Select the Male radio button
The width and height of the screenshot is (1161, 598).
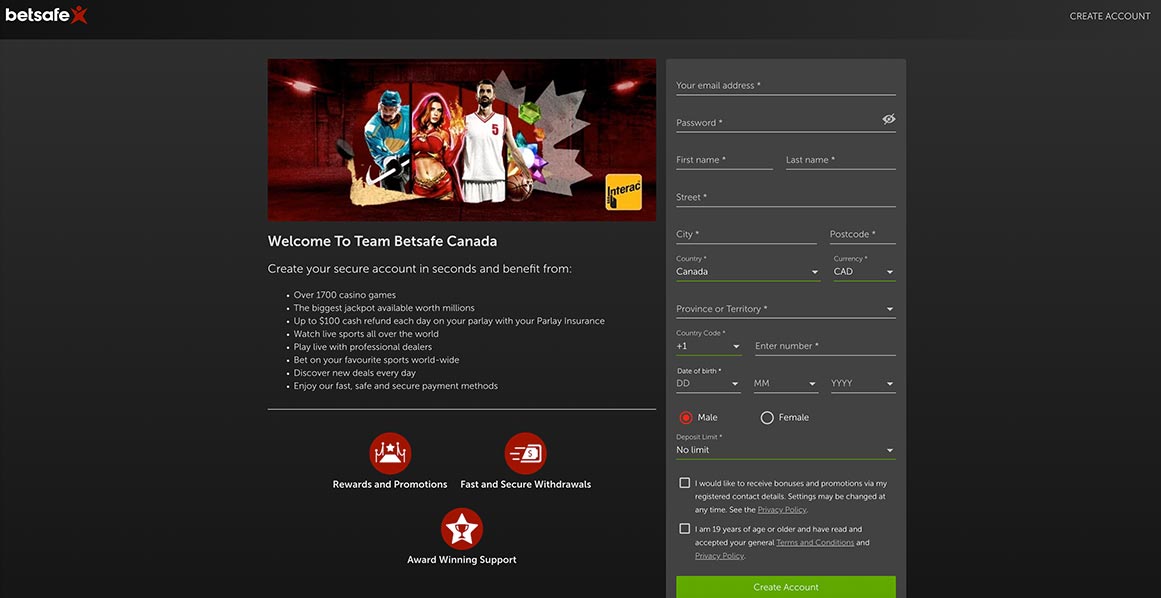686,417
